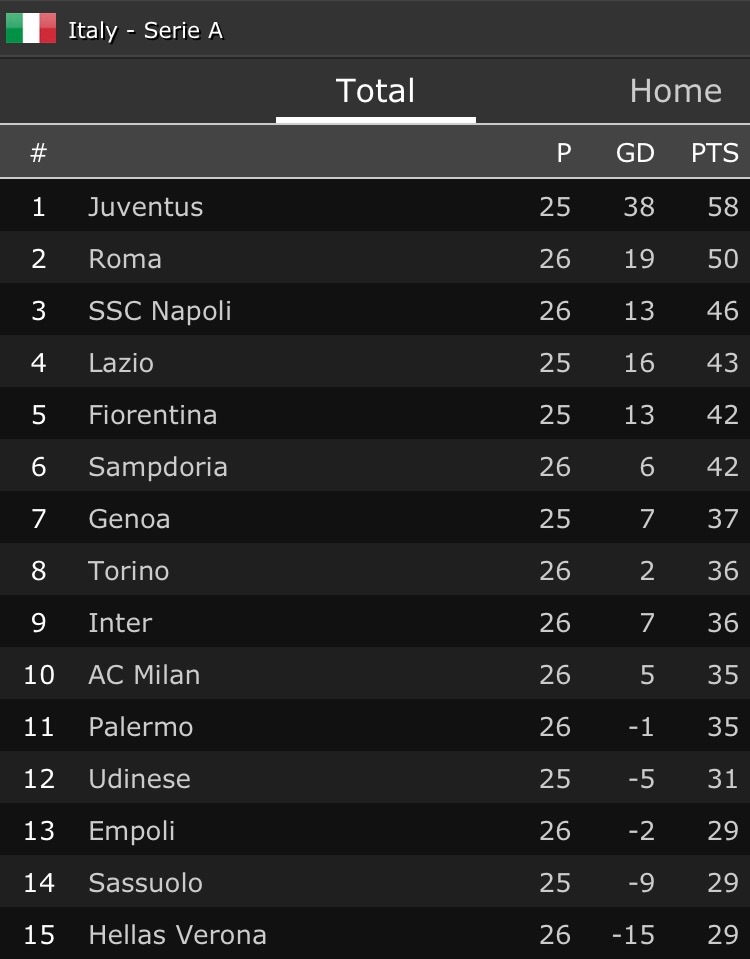750x959 pixels.
Task: Select Genoa from the standings
Action: pos(129,519)
